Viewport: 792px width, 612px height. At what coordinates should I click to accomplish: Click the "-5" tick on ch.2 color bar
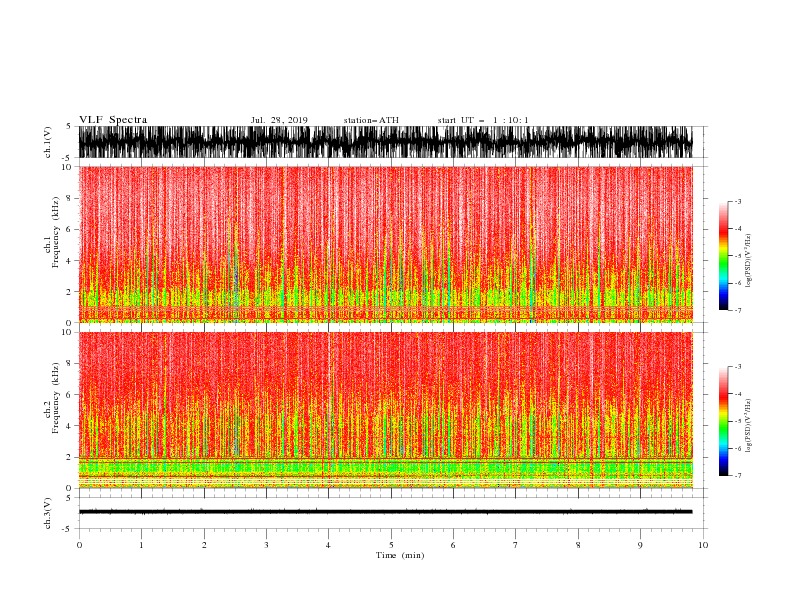tap(737, 421)
